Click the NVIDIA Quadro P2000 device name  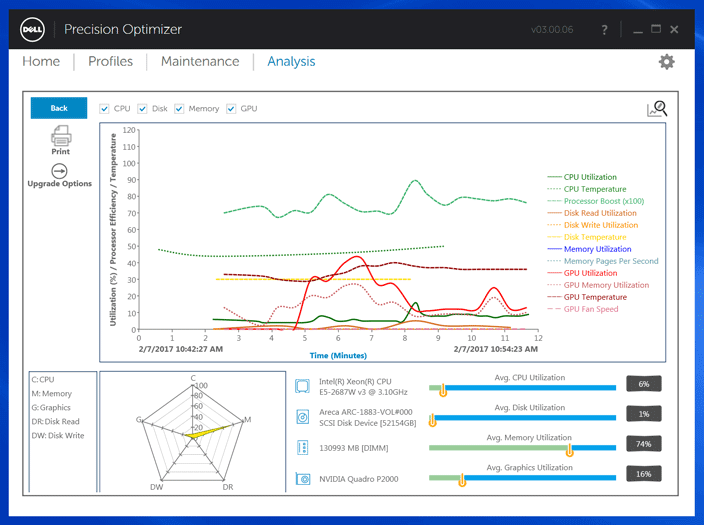(x=359, y=479)
